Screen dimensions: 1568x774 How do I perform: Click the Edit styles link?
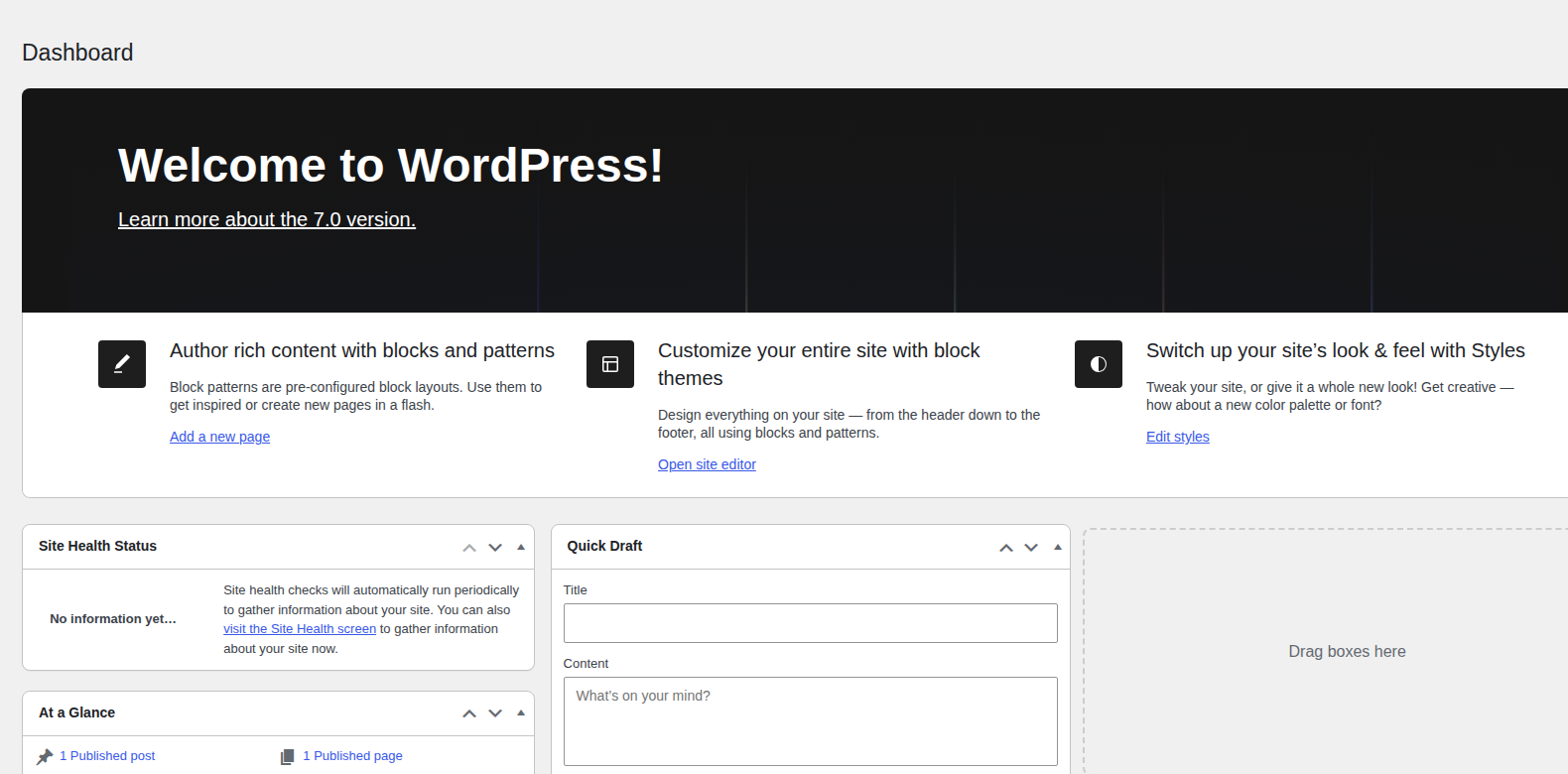tap(1178, 437)
